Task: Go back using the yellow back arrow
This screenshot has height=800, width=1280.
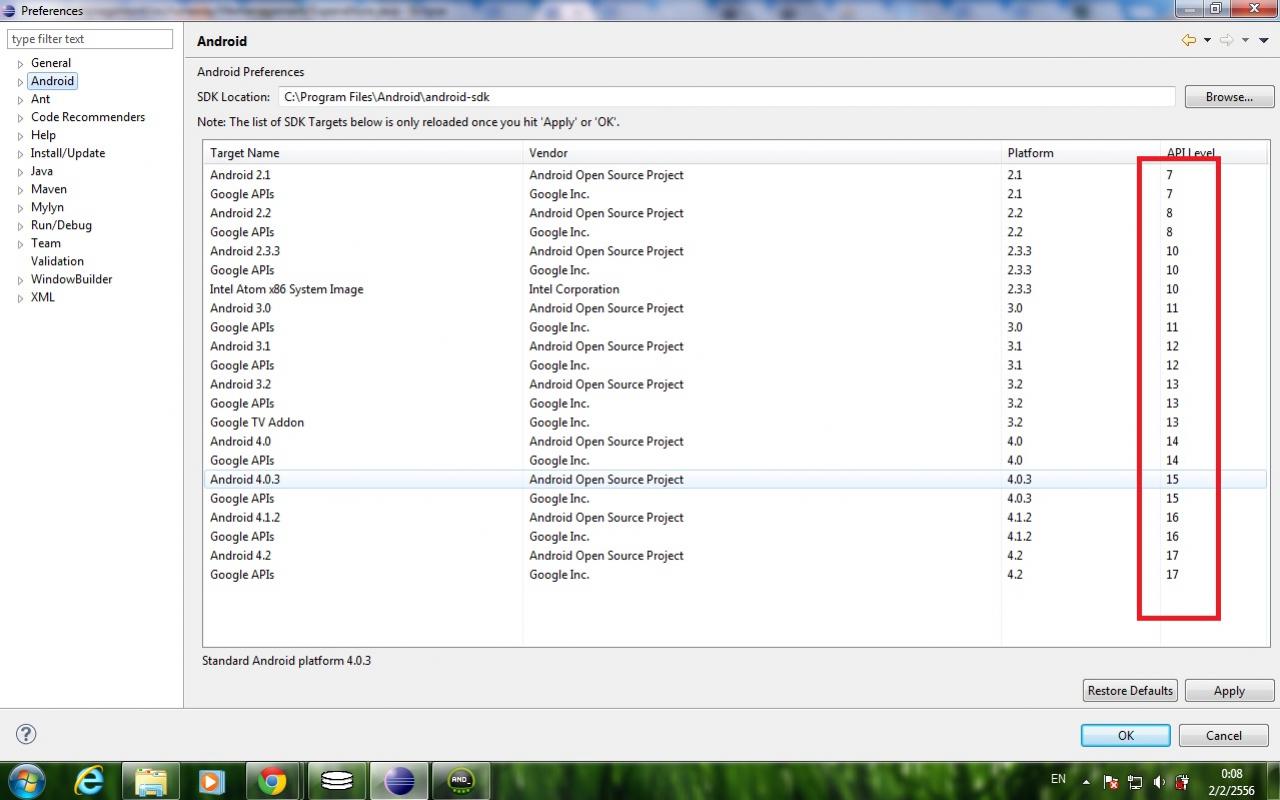Action: tap(1188, 40)
